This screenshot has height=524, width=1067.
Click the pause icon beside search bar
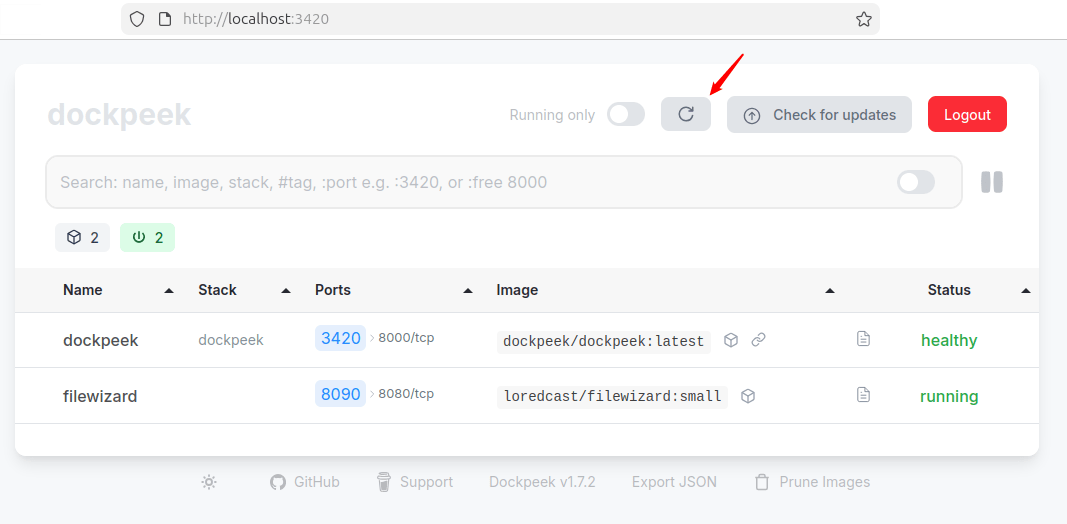[x=991, y=182]
